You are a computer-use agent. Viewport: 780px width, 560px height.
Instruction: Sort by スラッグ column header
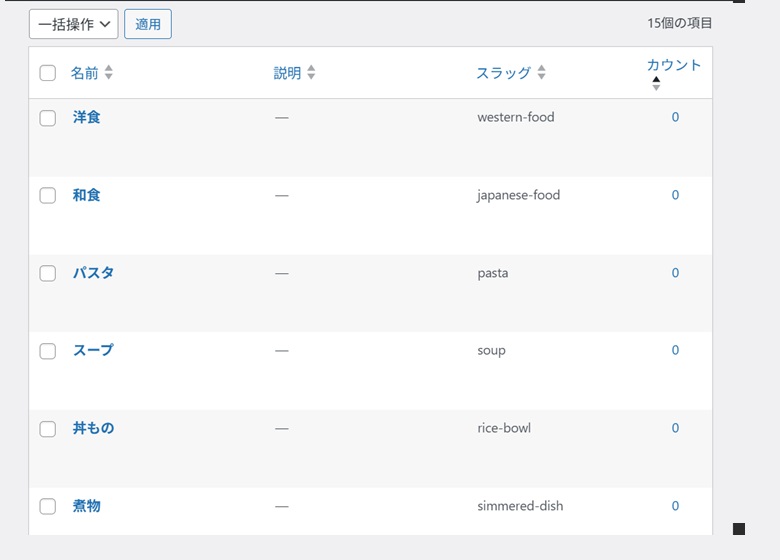[x=503, y=73]
